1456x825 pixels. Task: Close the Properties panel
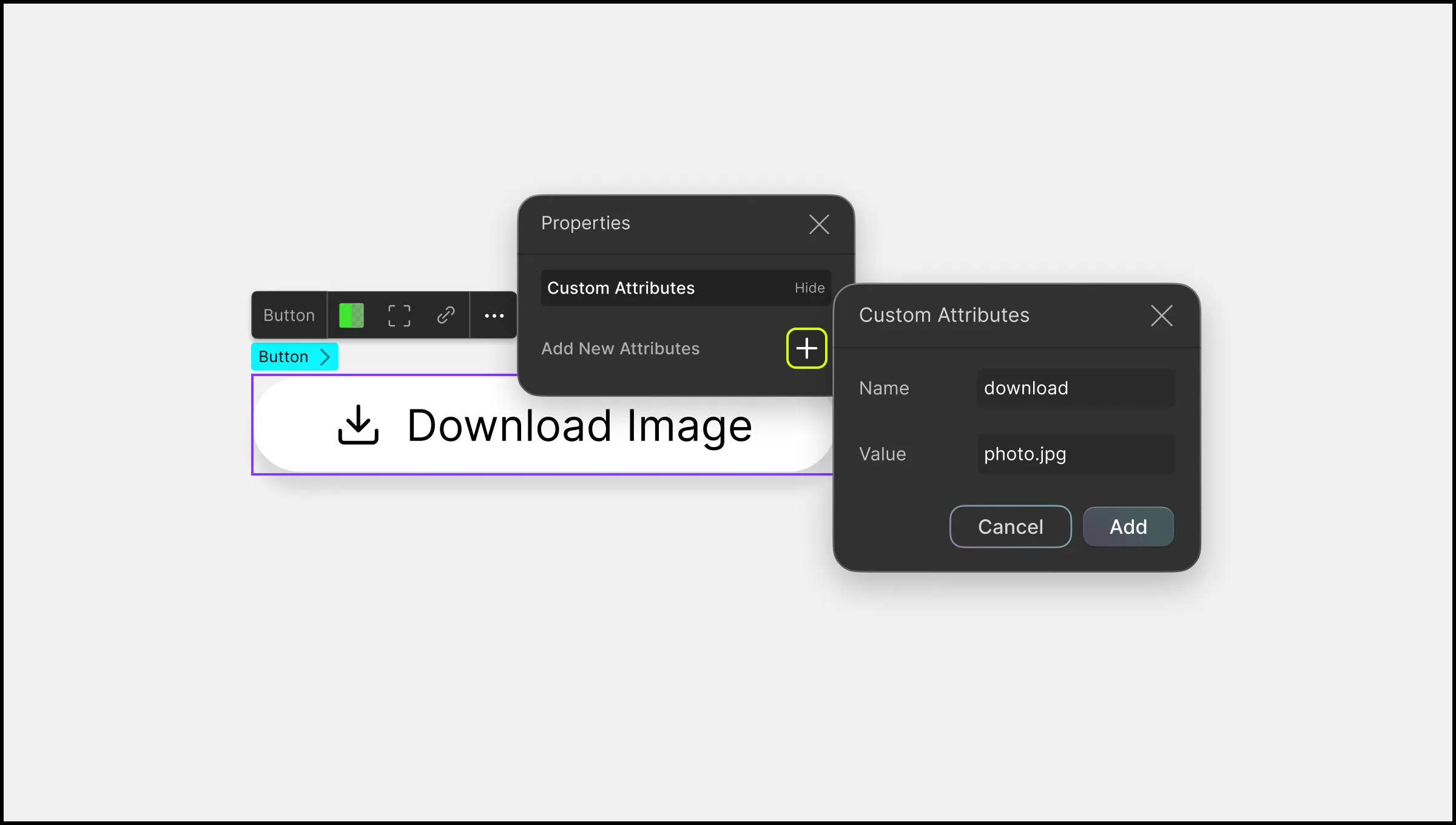(x=820, y=224)
